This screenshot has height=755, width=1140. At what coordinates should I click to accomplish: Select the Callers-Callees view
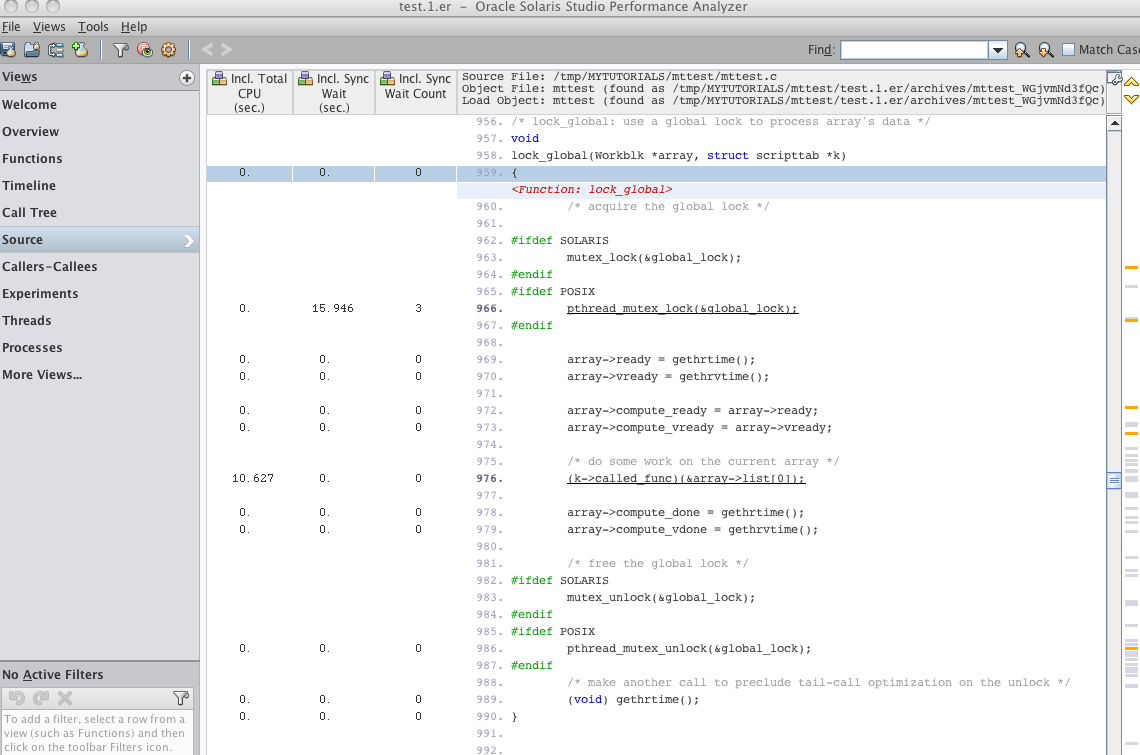point(50,267)
